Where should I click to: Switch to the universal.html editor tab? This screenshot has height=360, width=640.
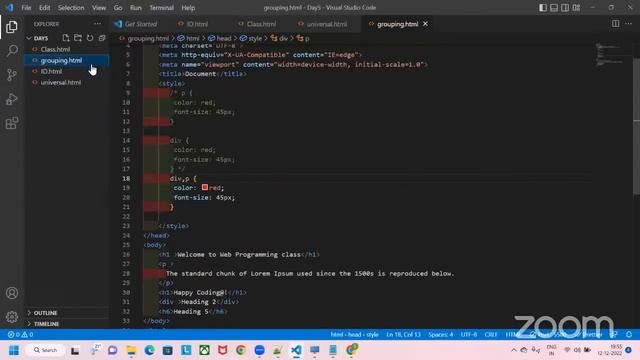point(327,24)
